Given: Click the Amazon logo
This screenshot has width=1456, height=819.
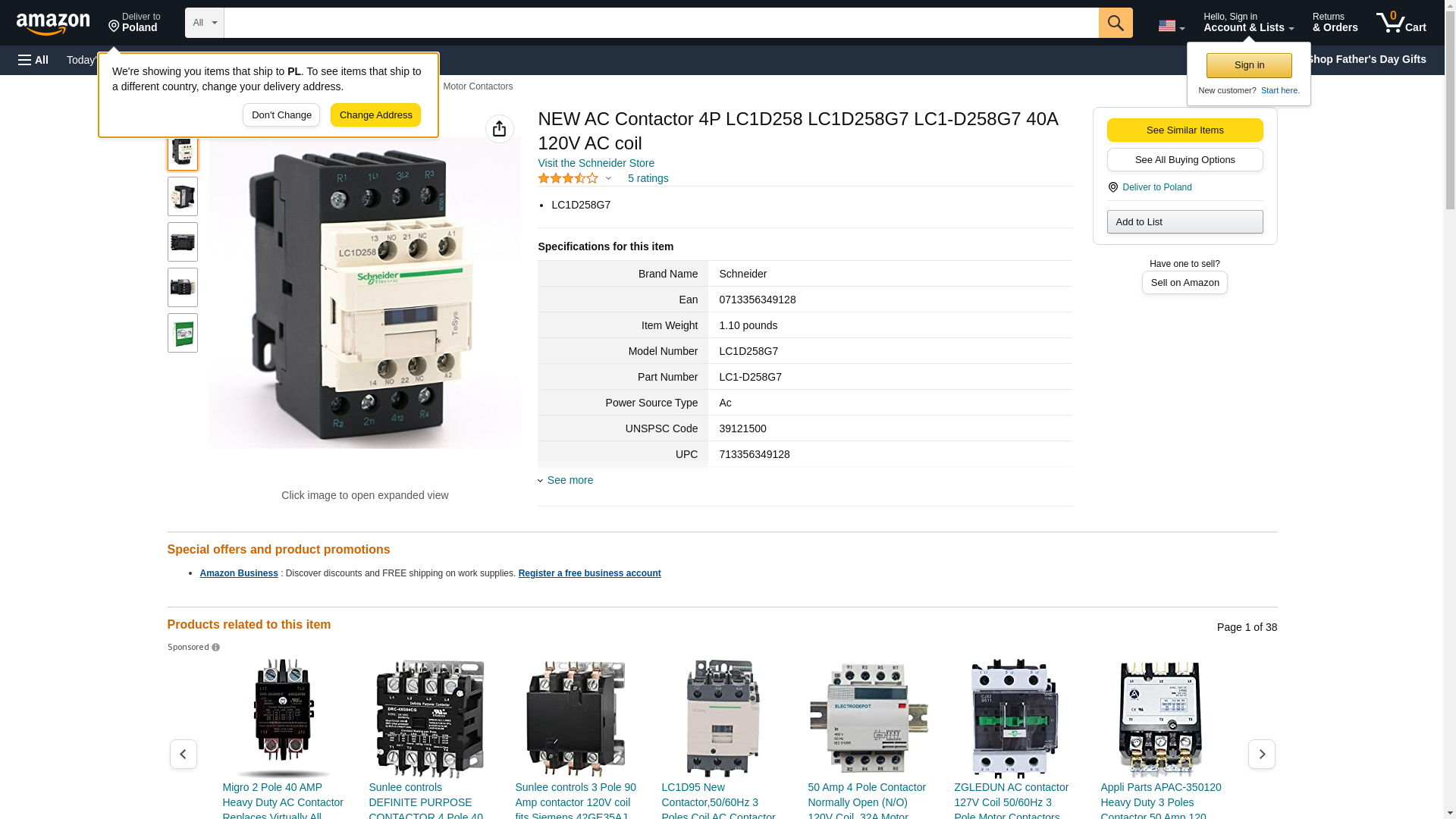Looking at the screenshot, I should pyautogui.click(x=53, y=24).
